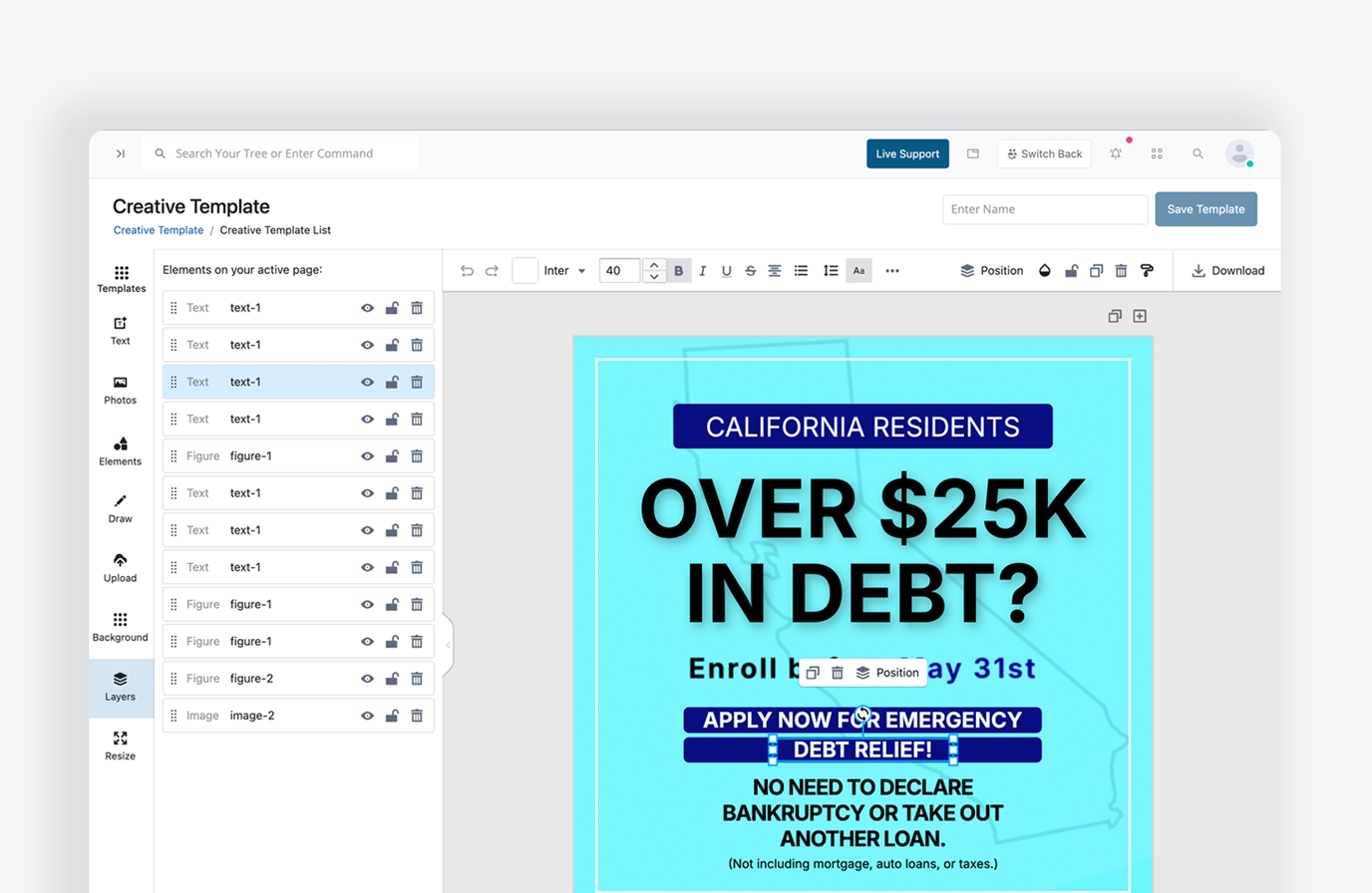Open the Upload panel
1372x893 pixels.
[x=120, y=566]
